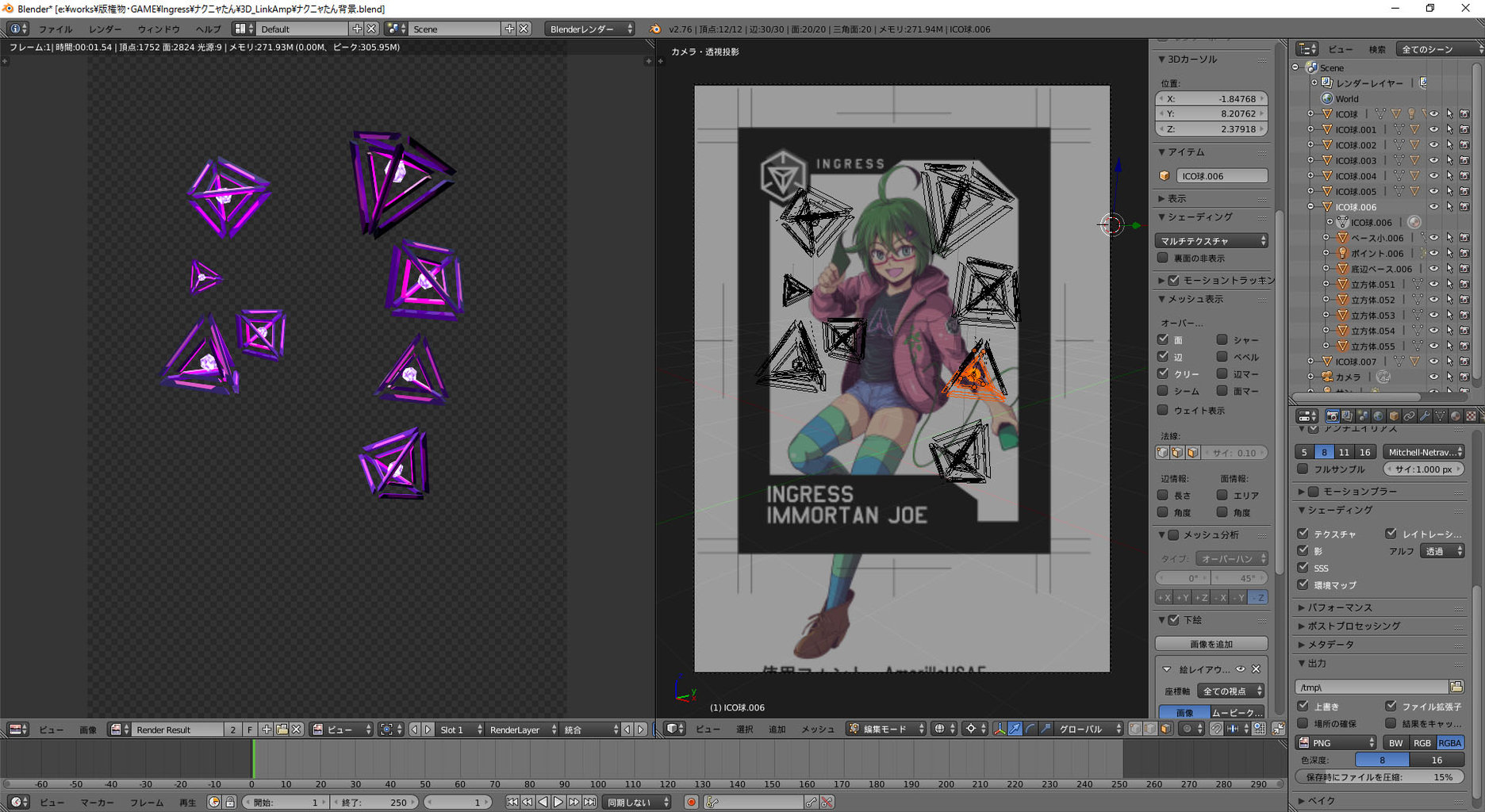The width and height of the screenshot is (1485, 812).
Task: Select 16 for 色深度 color depth
Action: (x=1437, y=760)
